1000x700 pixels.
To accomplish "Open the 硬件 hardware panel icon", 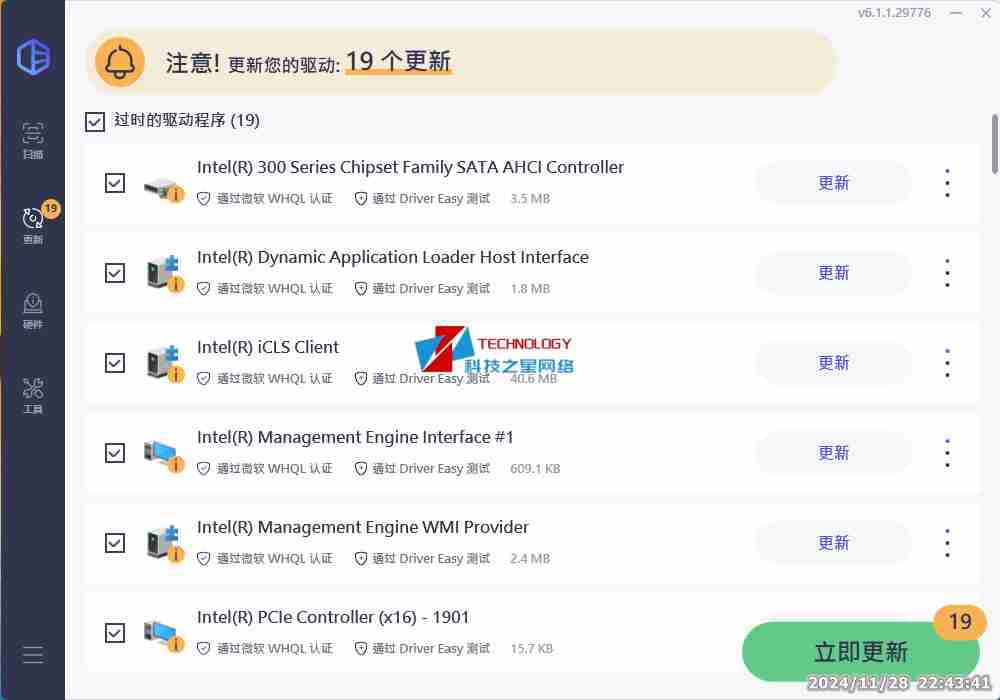I will tap(33, 309).
